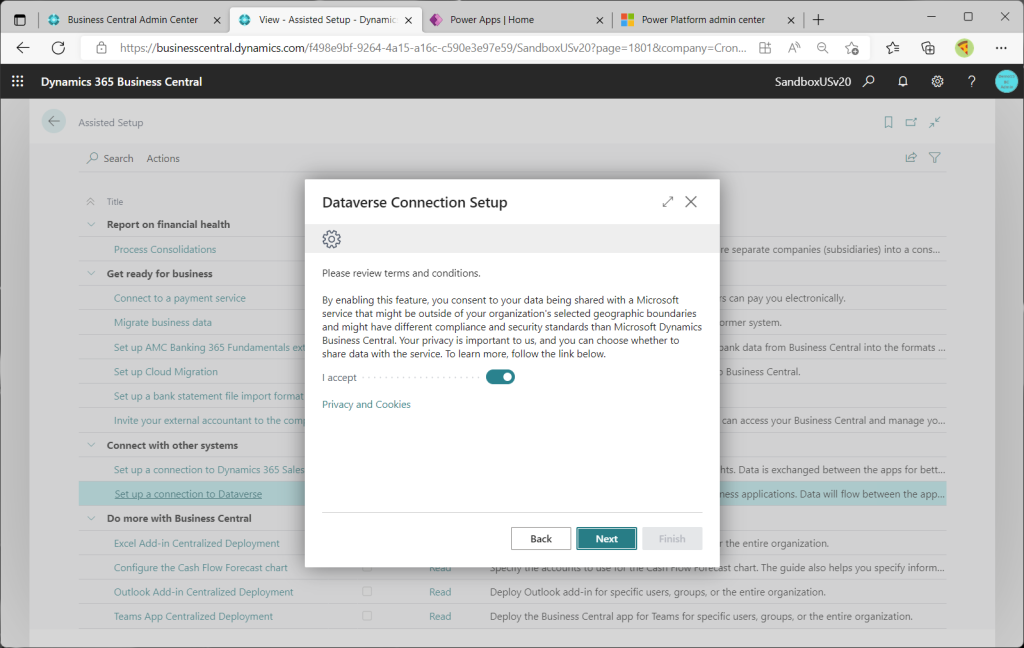Check Teams App Centralized Deployment completed box

coord(367,615)
